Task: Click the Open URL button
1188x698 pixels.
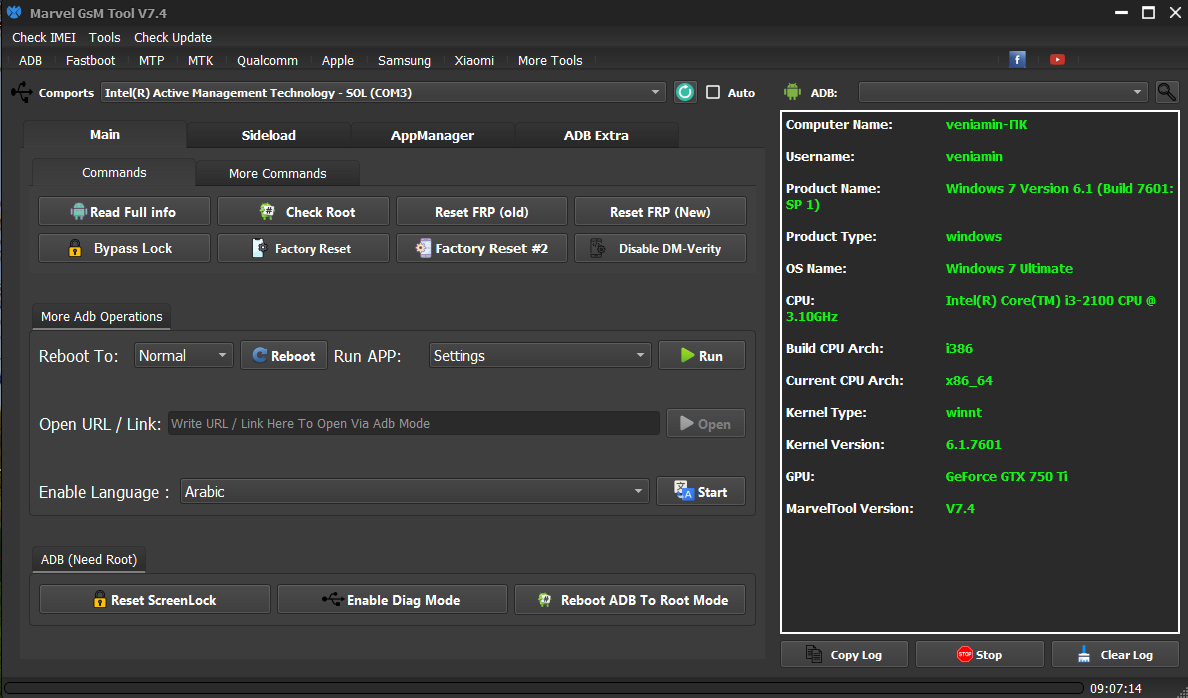Action: click(705, 424)
